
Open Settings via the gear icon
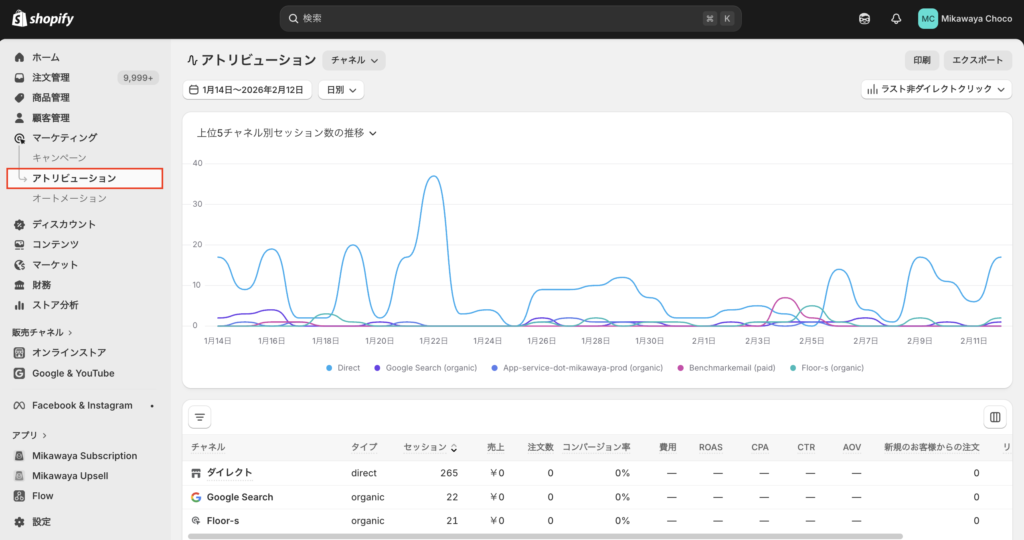pos(20,522)
